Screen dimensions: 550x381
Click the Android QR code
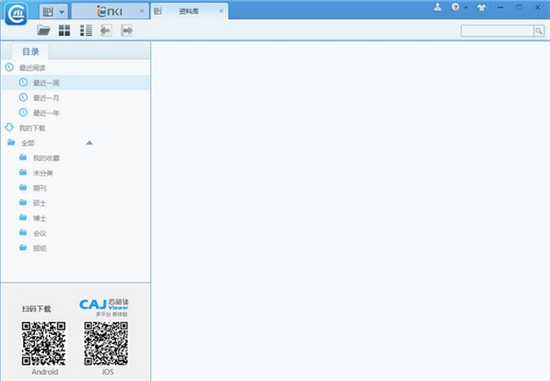pyautogui.click(x=43, y=344)
